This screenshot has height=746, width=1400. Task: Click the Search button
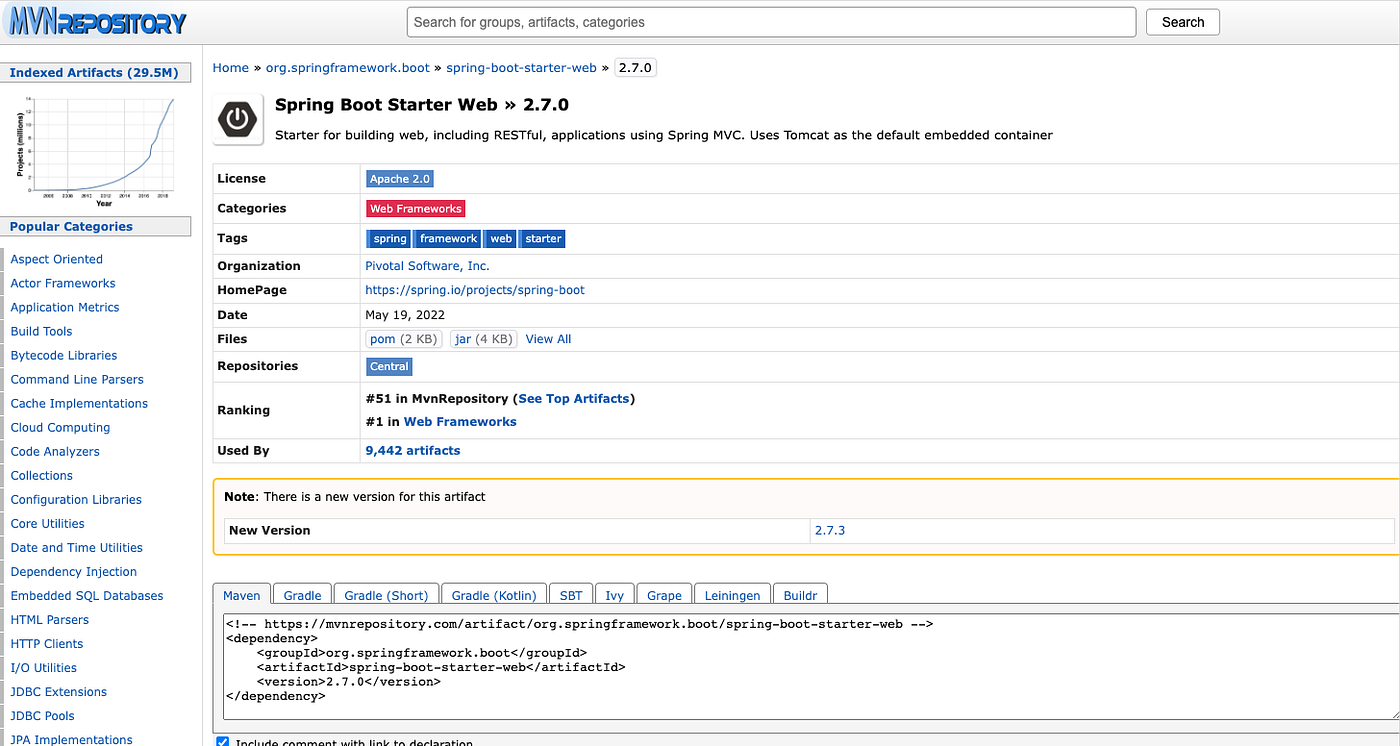[1183, 22]
